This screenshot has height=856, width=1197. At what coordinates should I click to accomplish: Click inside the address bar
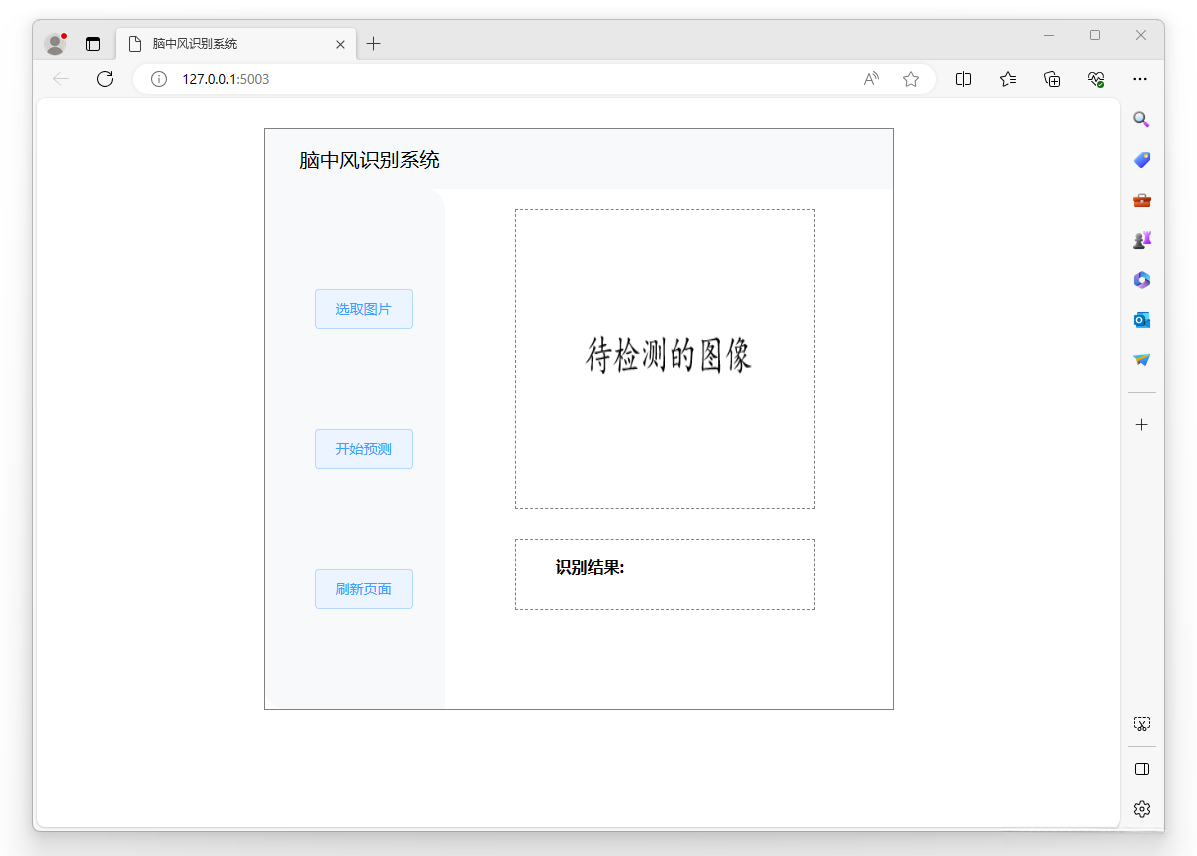(x=500, y=79)
